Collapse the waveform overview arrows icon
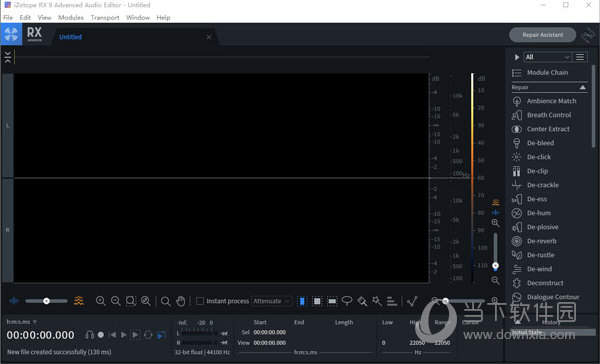 (x=8, y=57)
